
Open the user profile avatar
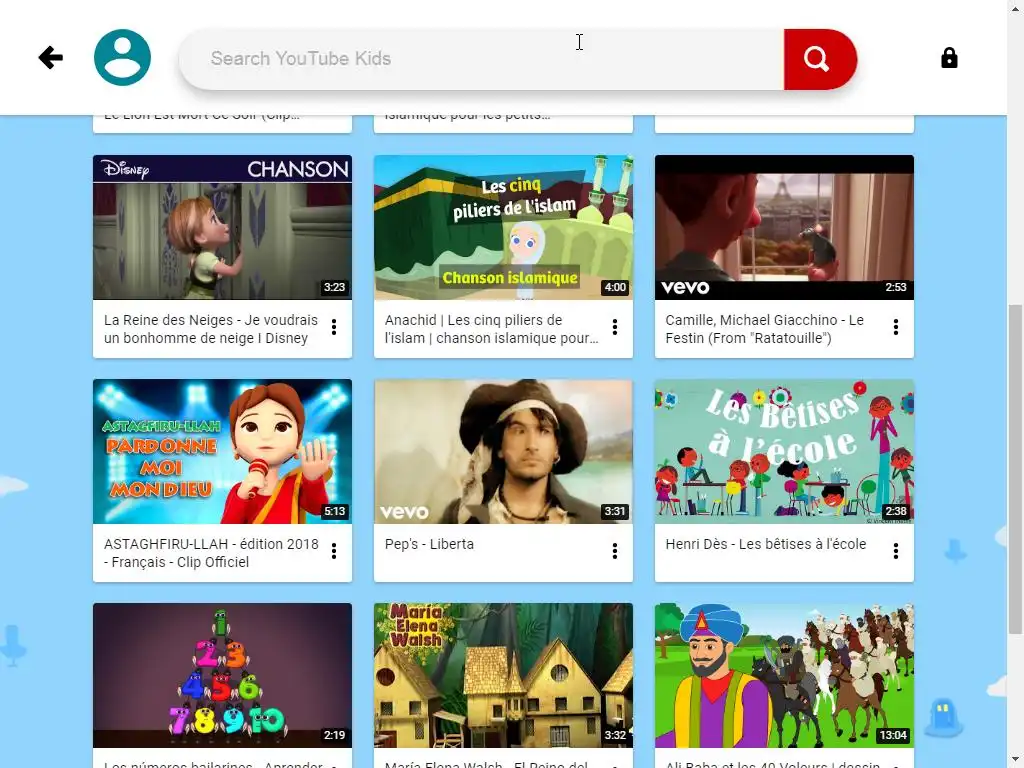pyautogui.click(x=122, y=57)
